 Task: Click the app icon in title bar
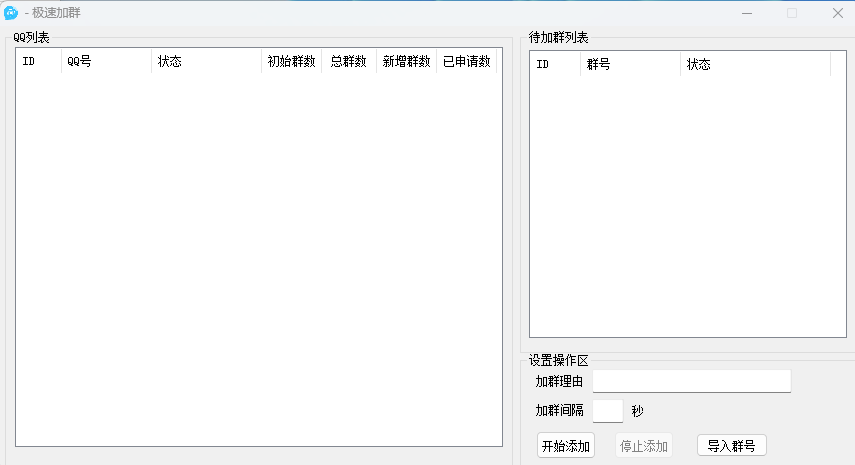(x=12, y=13)
